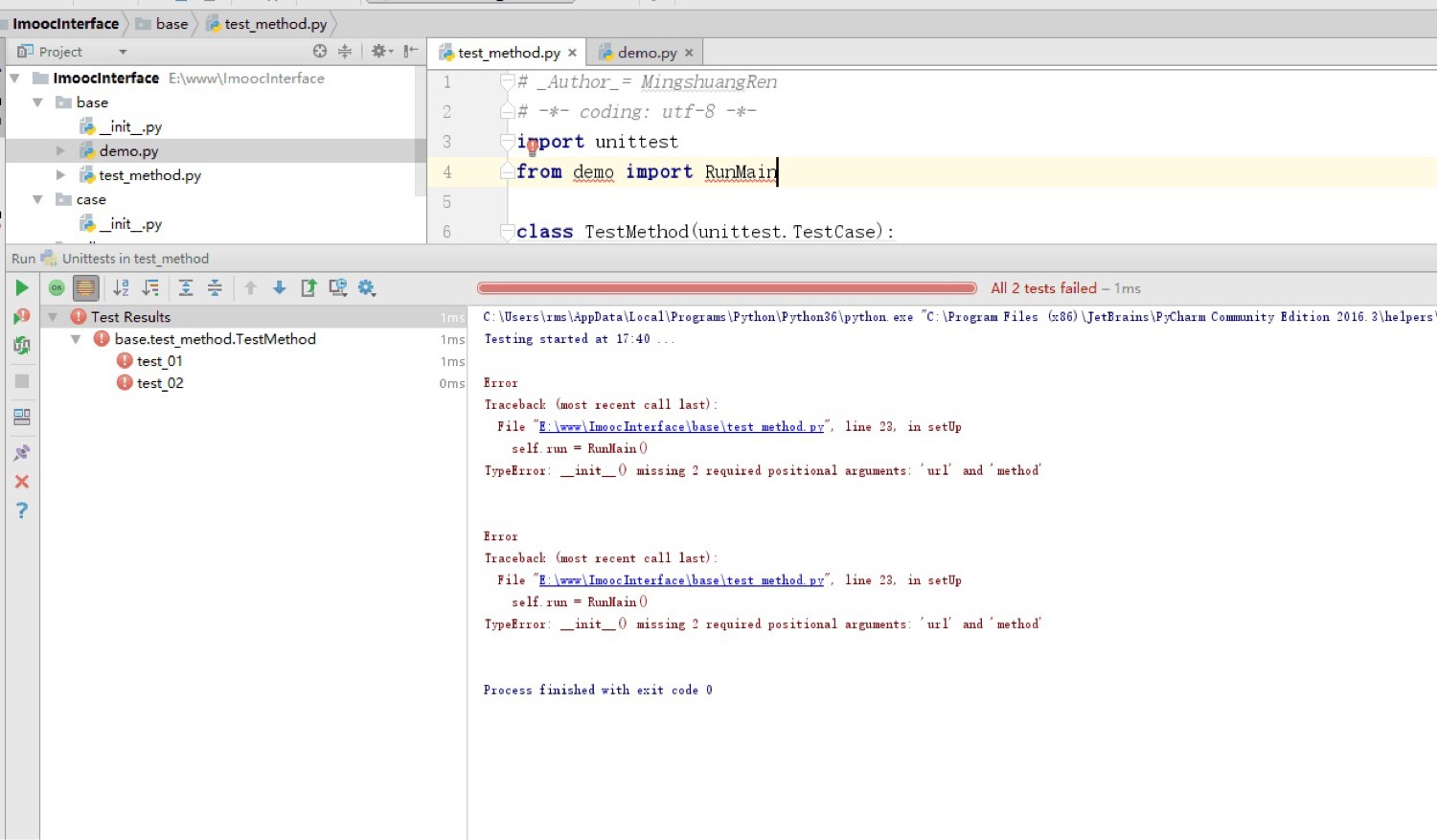
Task: Open the Project view dropdown
Action: 123,52
